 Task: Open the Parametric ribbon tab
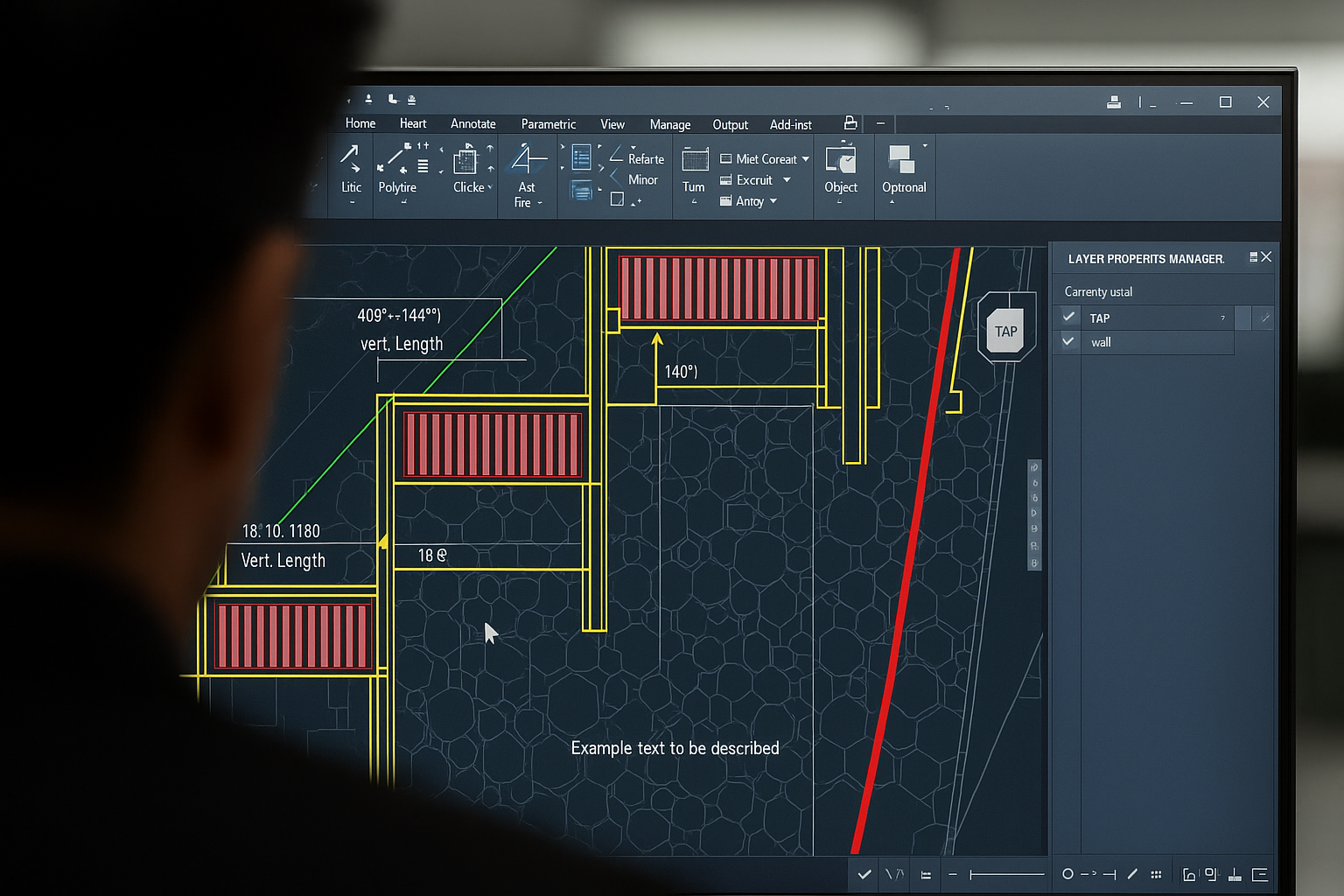tap(548, 124)
